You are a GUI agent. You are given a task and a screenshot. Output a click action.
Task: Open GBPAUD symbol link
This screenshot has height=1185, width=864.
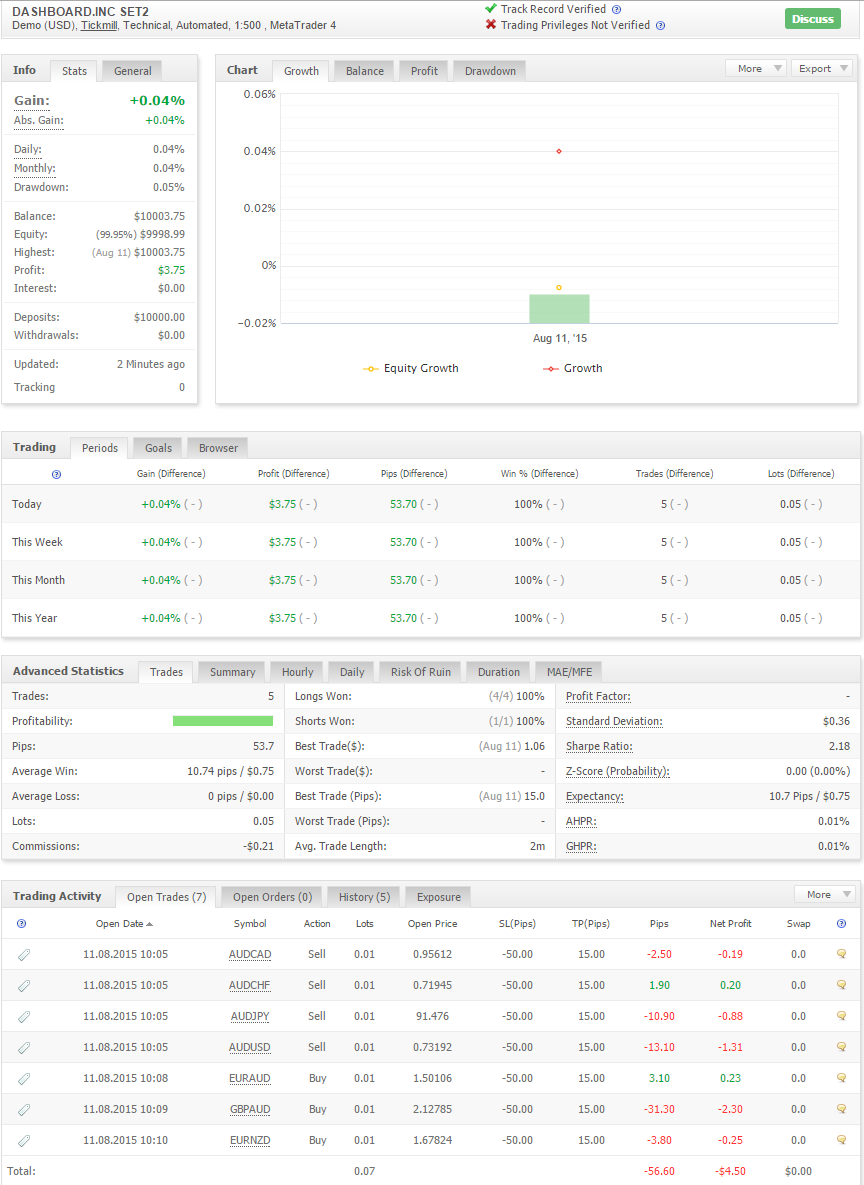[x=249, y=1109]
